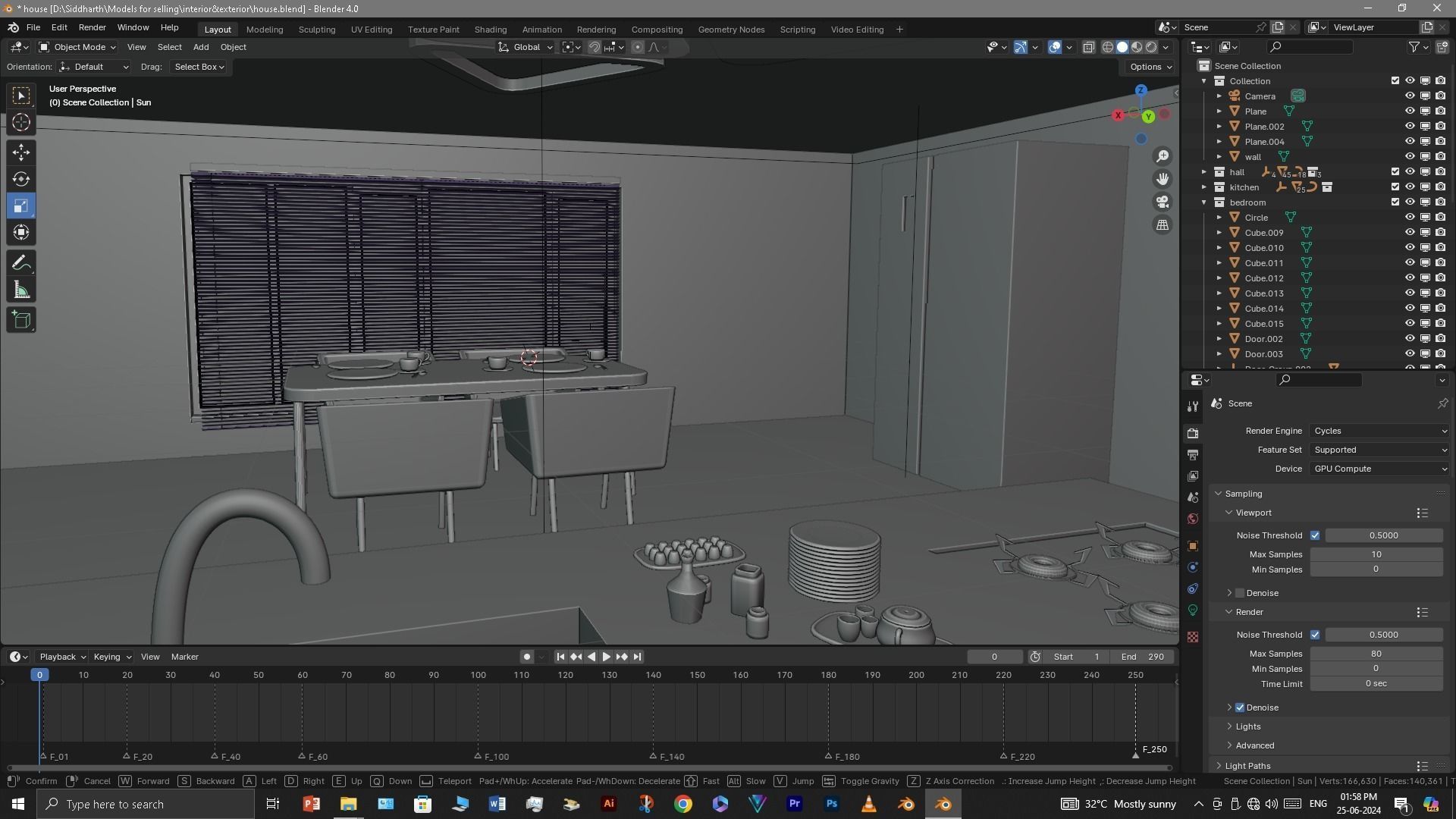
Task: Toggle the hall collection exclude checkbox
Action: click(1395, 172)
